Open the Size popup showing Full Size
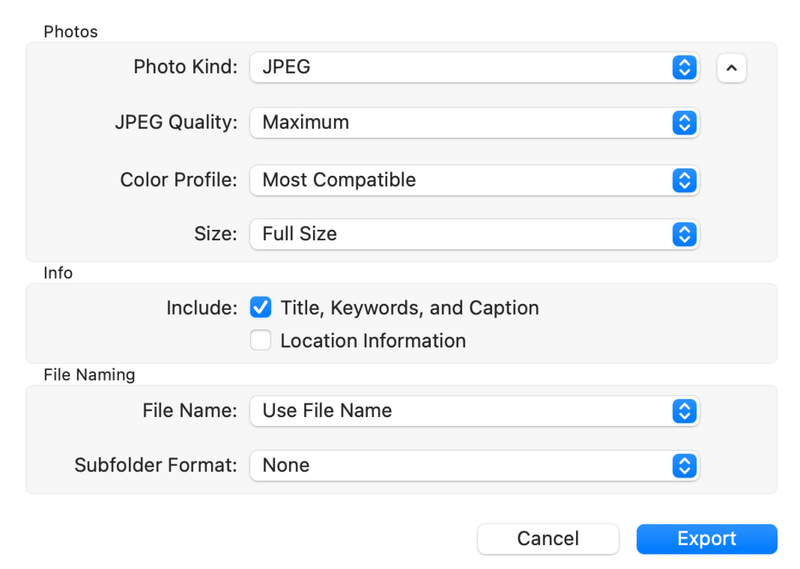 click(460, 234)
